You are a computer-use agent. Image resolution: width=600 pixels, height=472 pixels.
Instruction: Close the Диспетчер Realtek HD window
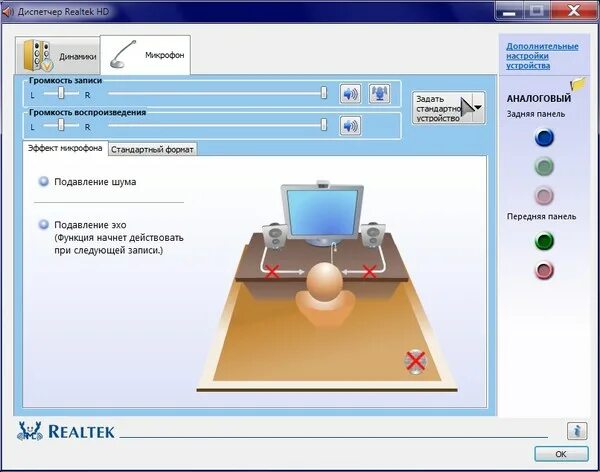(574, 10)
